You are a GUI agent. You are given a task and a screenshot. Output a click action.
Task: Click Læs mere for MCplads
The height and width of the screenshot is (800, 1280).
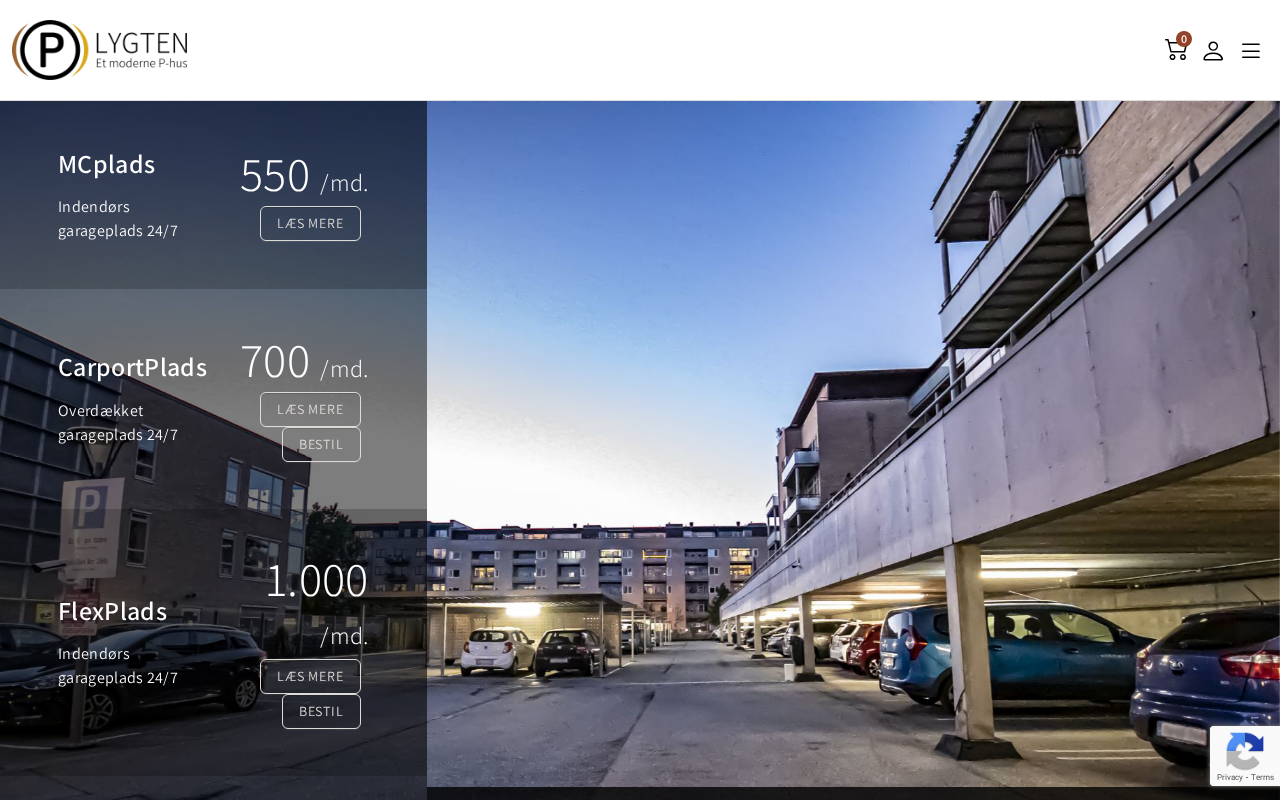310,224
